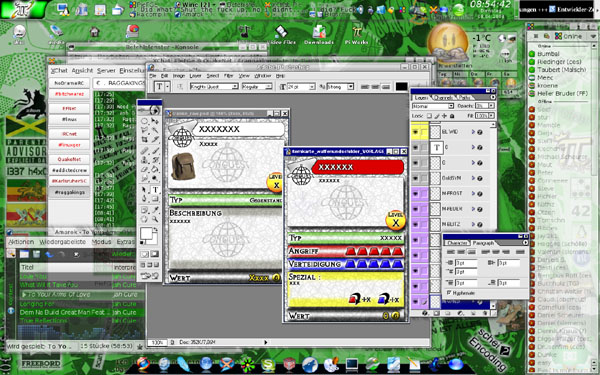Select the Zoom magnifier tool in the toolbox
The image size is (600, 375).
tap(155, 219)
